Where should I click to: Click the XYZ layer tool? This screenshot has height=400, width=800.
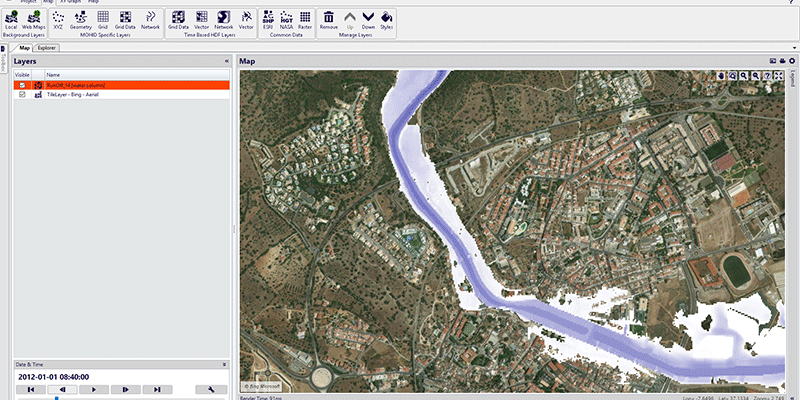[58, 20]
